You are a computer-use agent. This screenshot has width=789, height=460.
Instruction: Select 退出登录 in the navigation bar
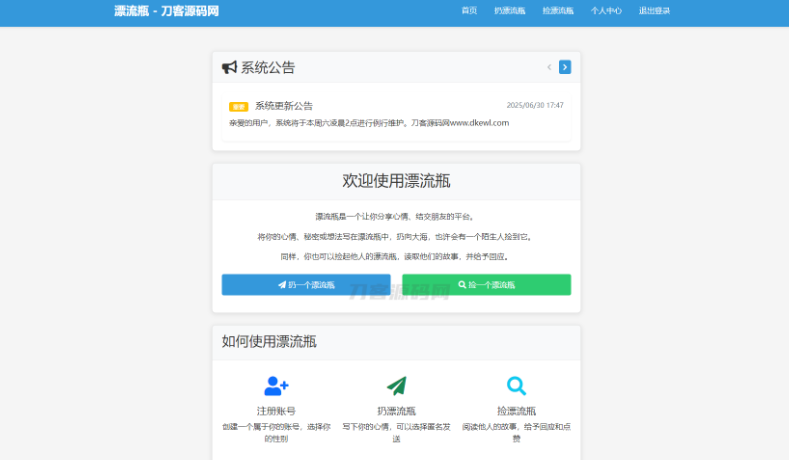point(654,11)
